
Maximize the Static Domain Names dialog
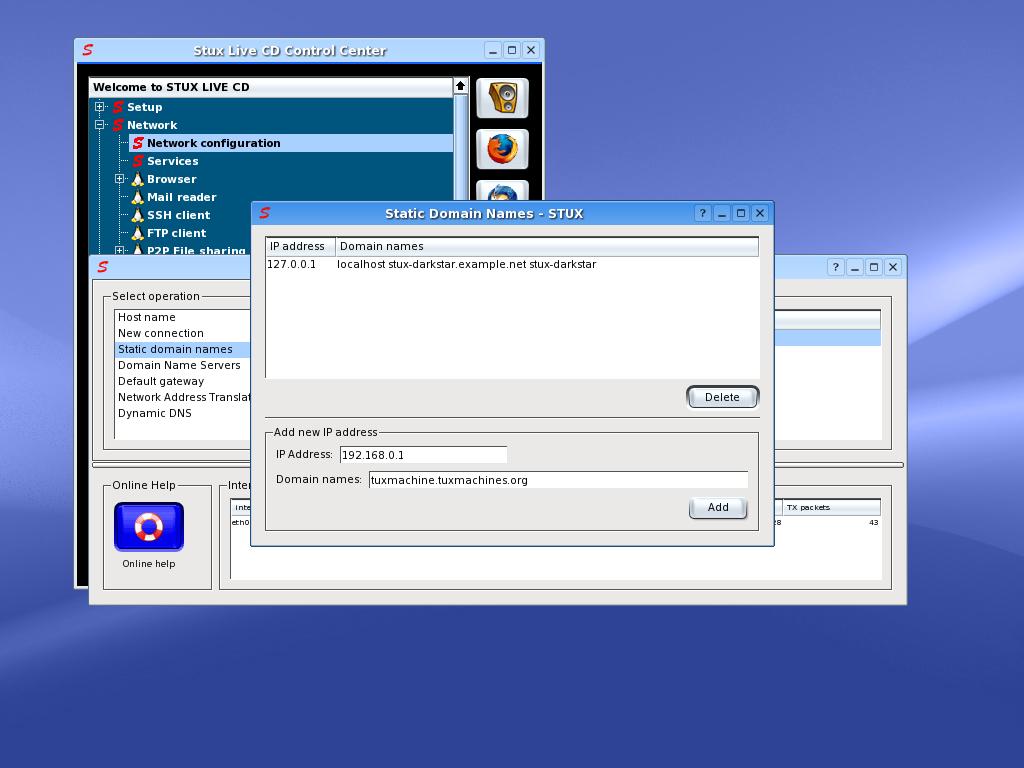(x=741, y=213)
